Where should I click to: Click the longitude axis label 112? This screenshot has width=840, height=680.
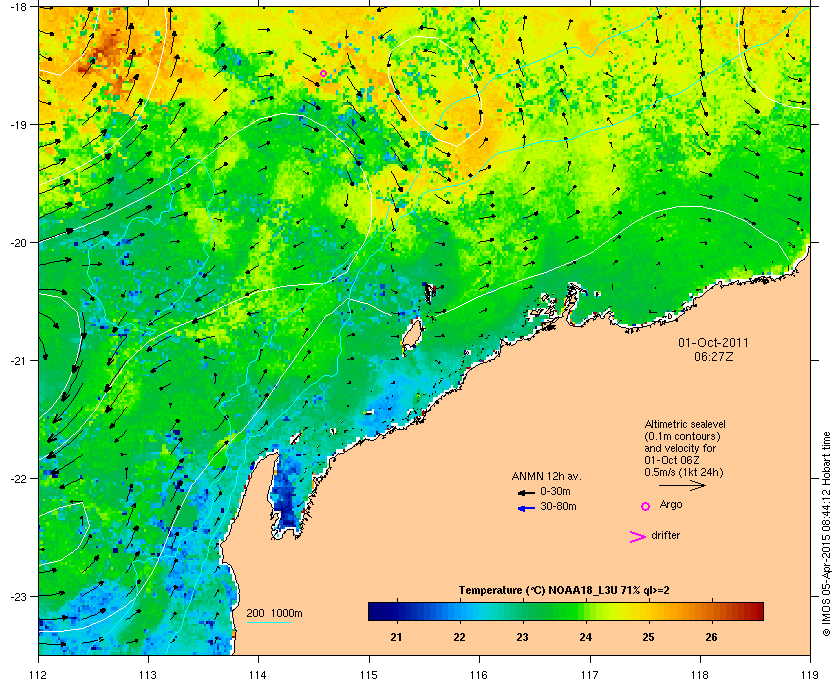click(x=39, y=674)
